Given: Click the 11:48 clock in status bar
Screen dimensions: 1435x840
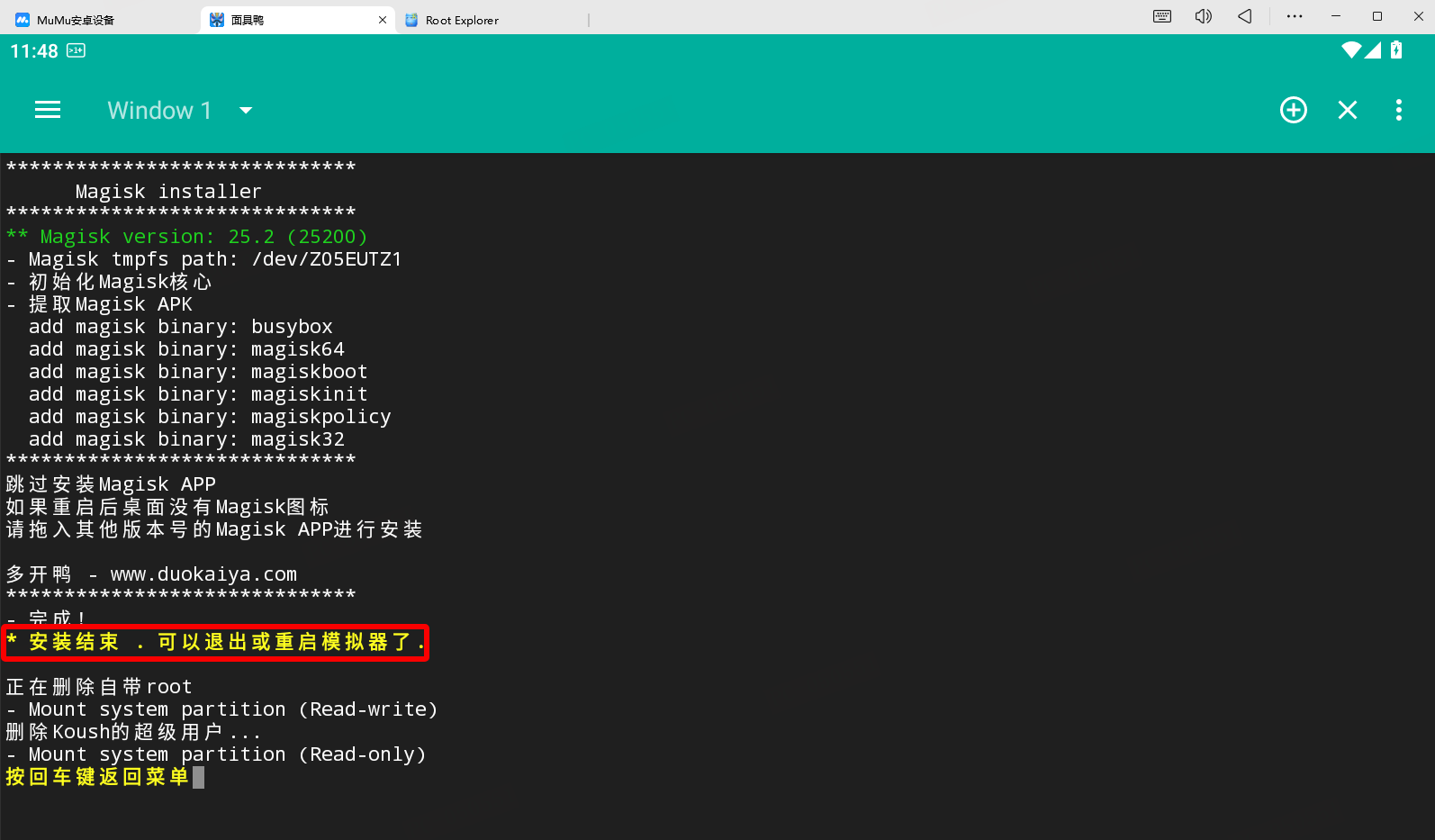Looking at the screenshot, I should point(34,51).
